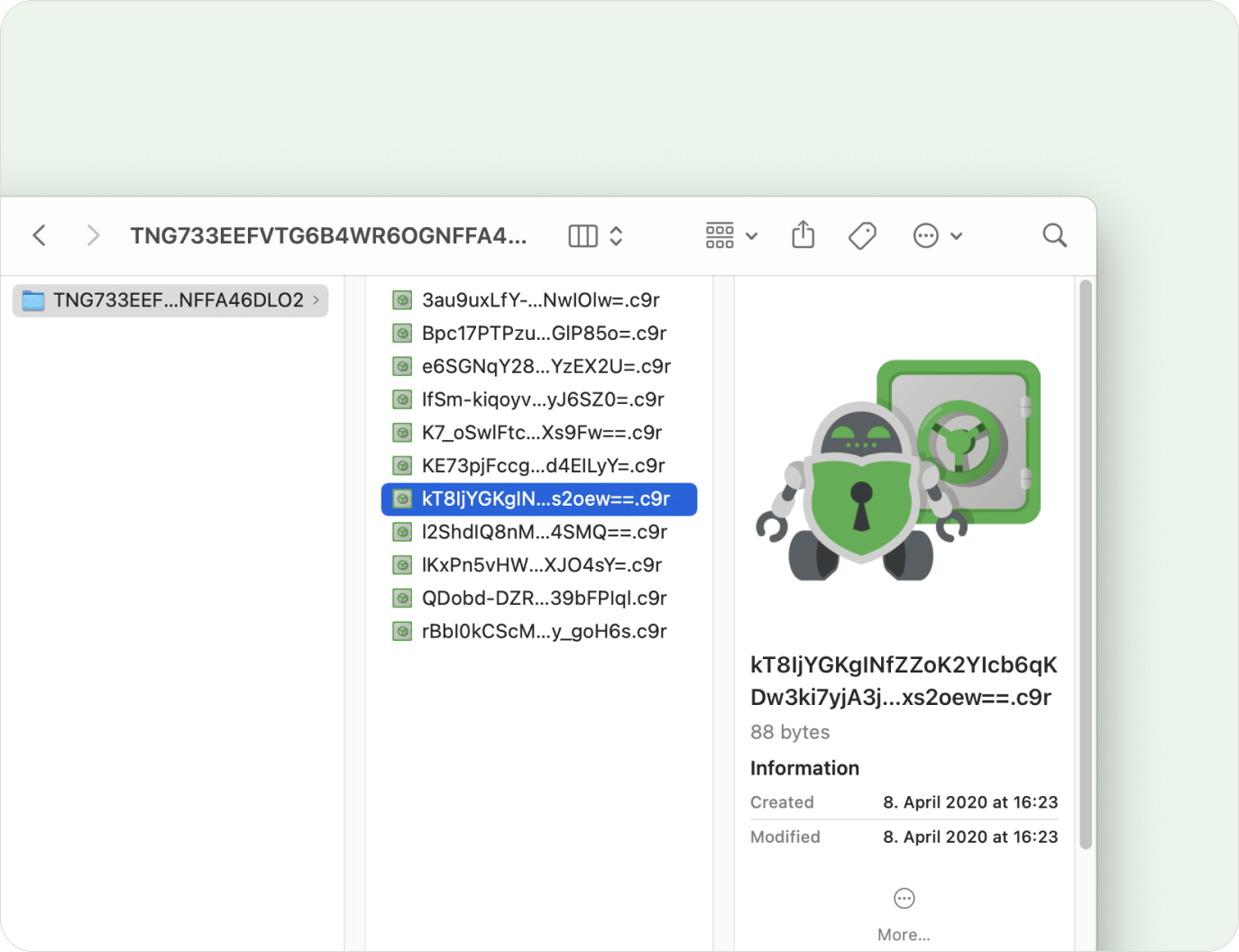Screen dimensions: 1239x952
Task: Select file IfSm-kiqoyv...yJ6SZ0=.c9r
Action: point(539,399)
